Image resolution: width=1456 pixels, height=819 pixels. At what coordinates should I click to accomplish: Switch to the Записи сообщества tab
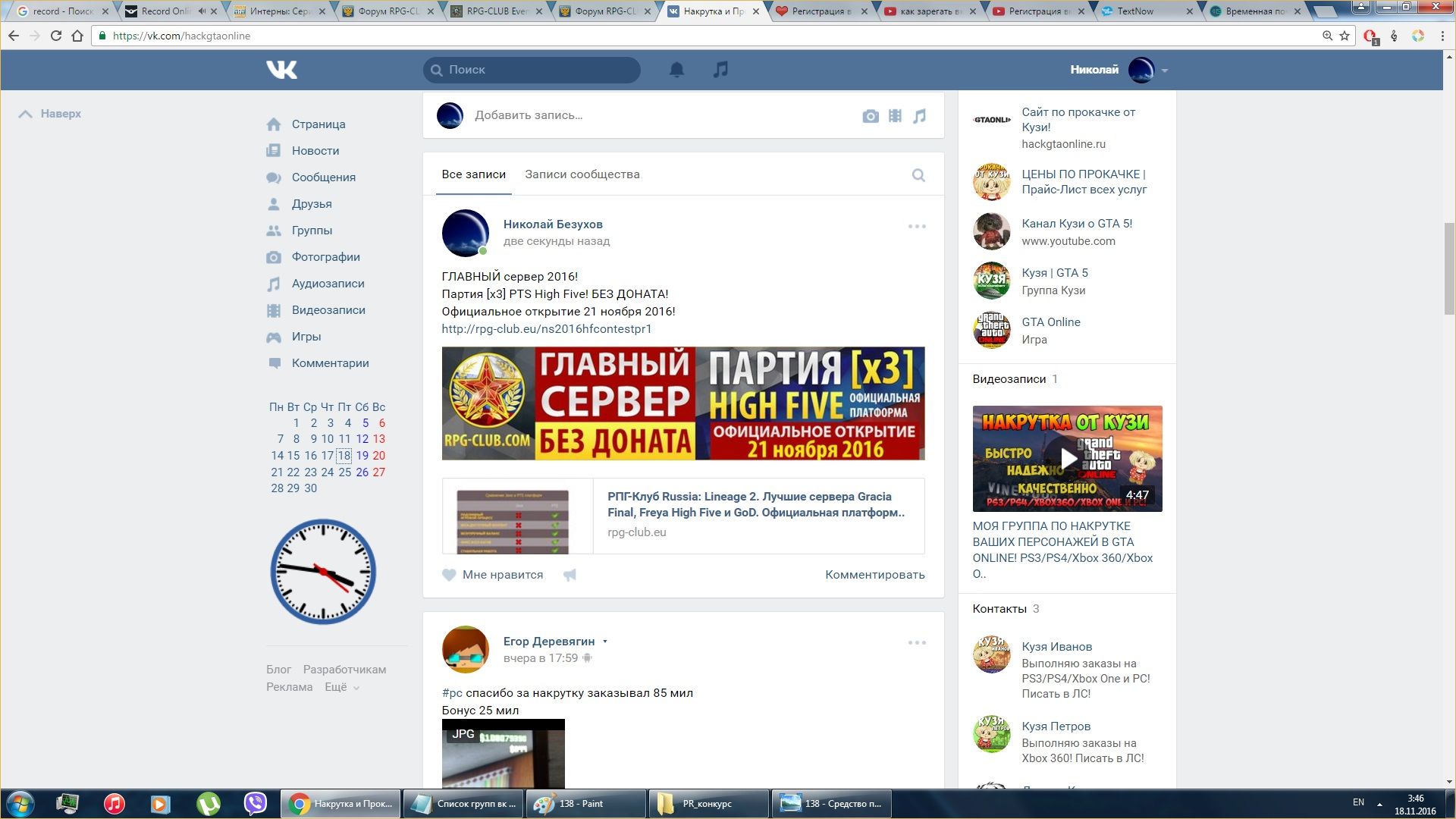pyautogui.click(x=582, y=174)
